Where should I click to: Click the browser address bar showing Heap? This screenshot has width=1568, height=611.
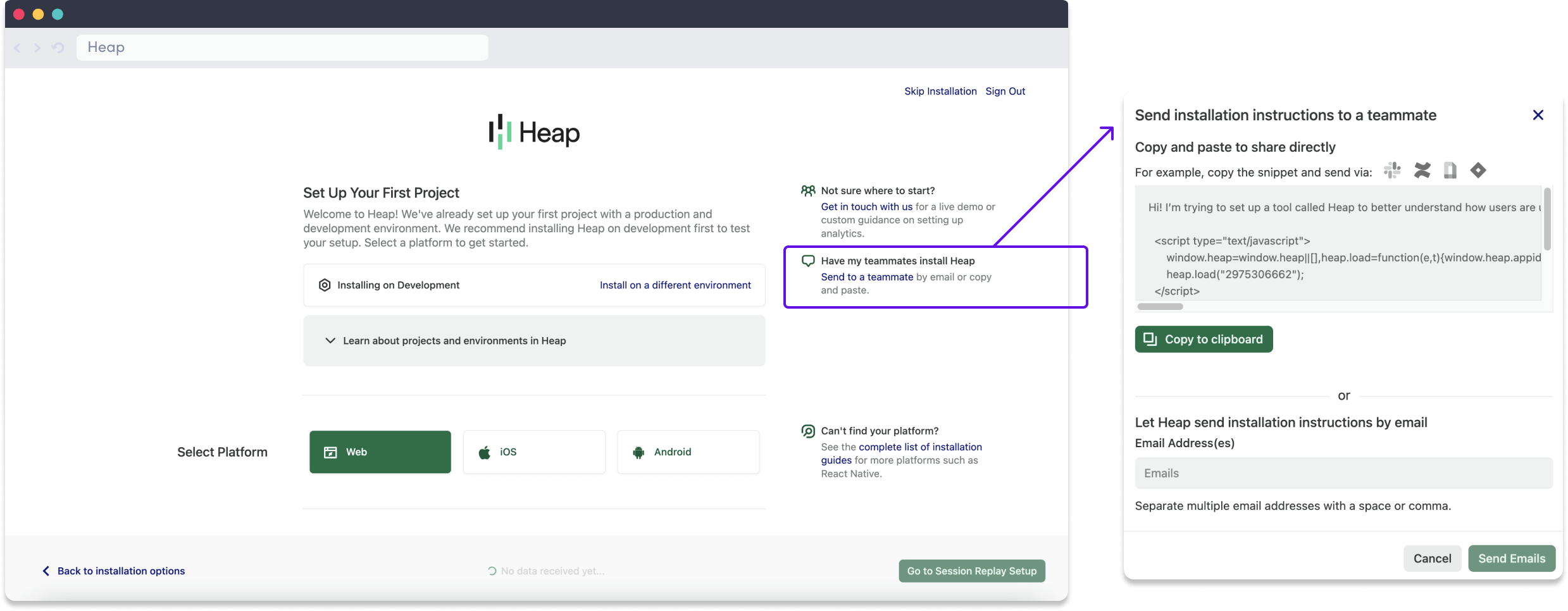pos(282,47)
